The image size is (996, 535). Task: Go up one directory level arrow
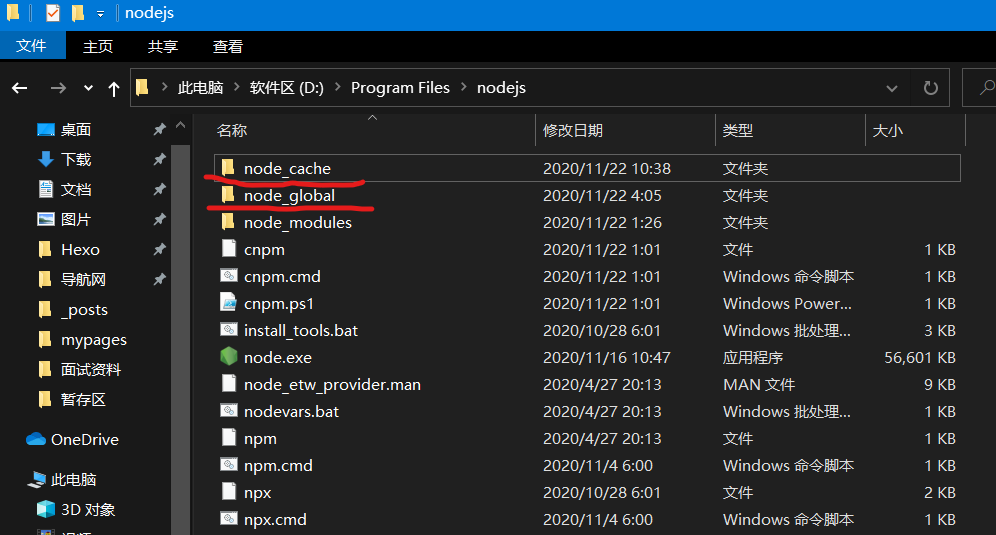click(x=114, y=89)
